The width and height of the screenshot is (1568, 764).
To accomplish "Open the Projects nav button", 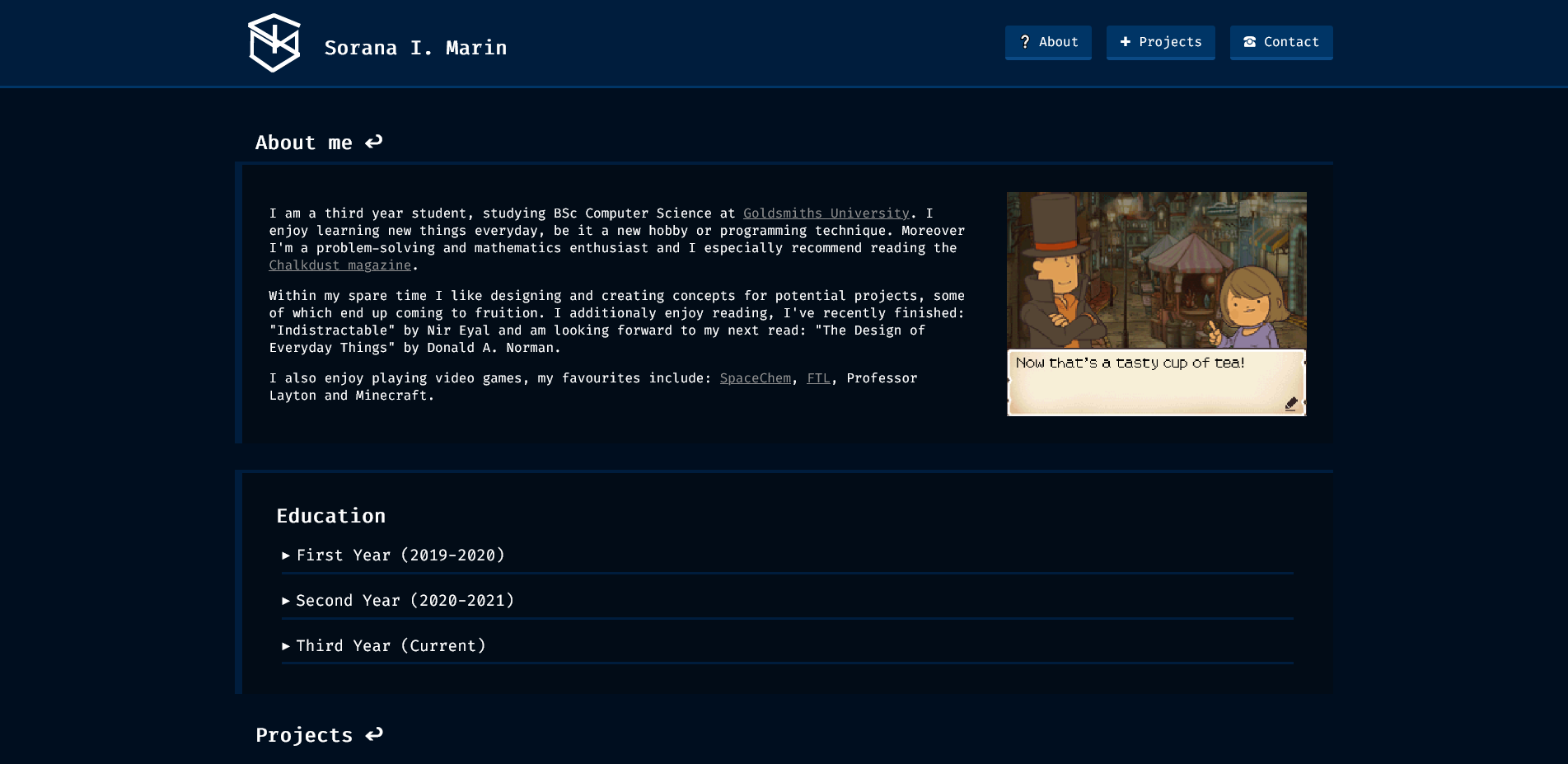I will (x=1160, y=42).
